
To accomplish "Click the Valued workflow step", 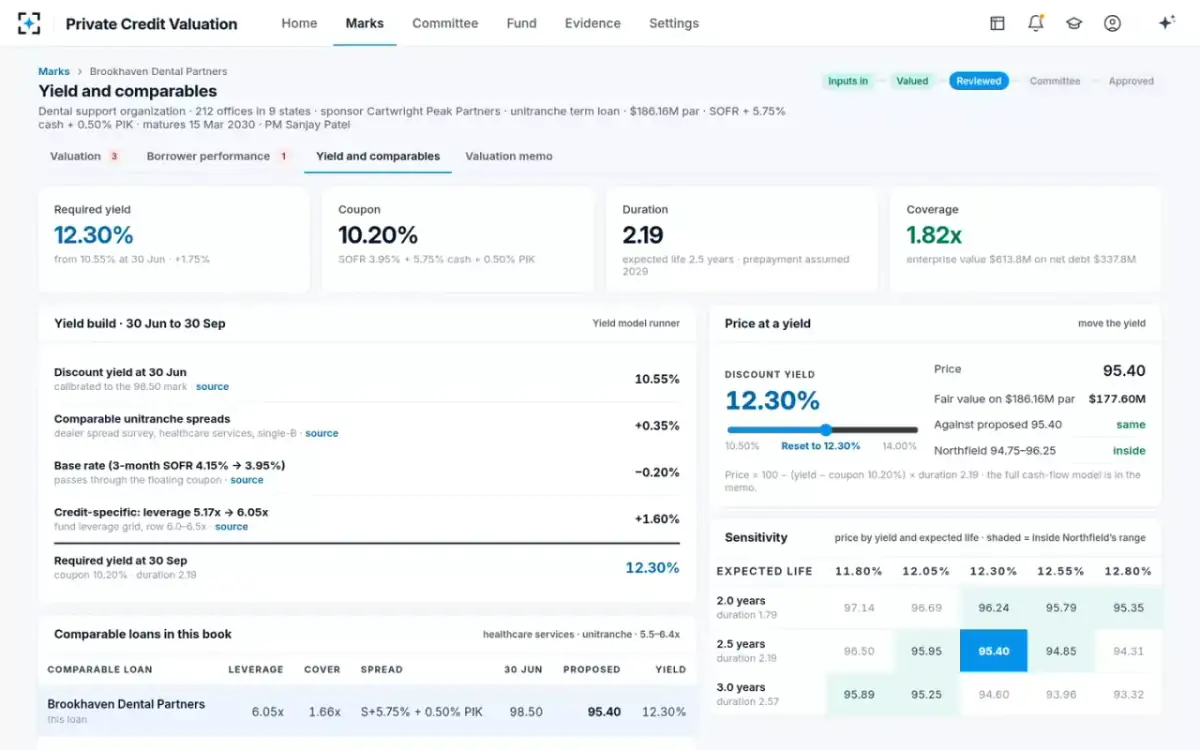I will [912, 81].
